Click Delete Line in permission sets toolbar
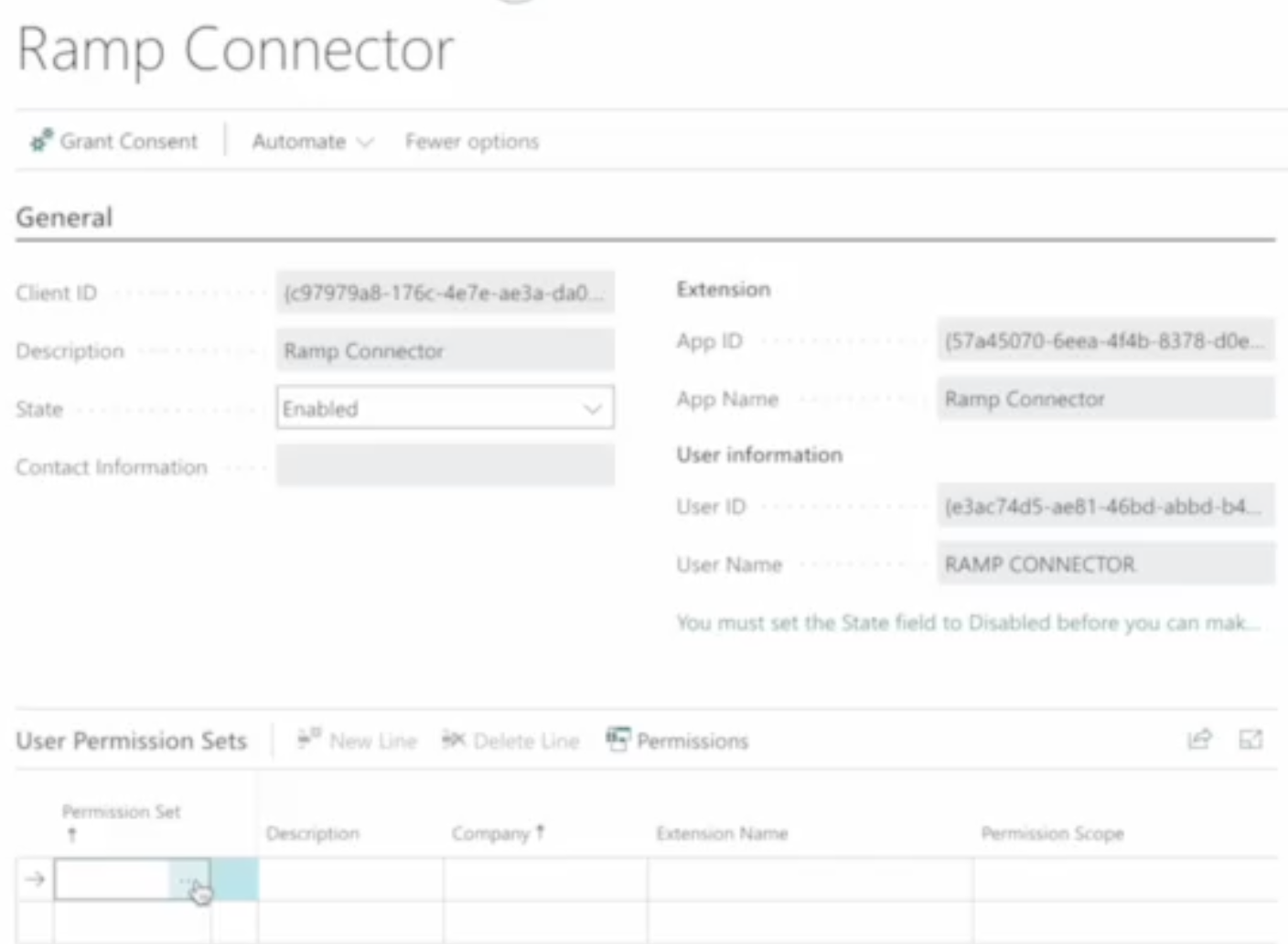This screenshot has height=944, width=1288. pyautogui.click(x=510, y=740)
